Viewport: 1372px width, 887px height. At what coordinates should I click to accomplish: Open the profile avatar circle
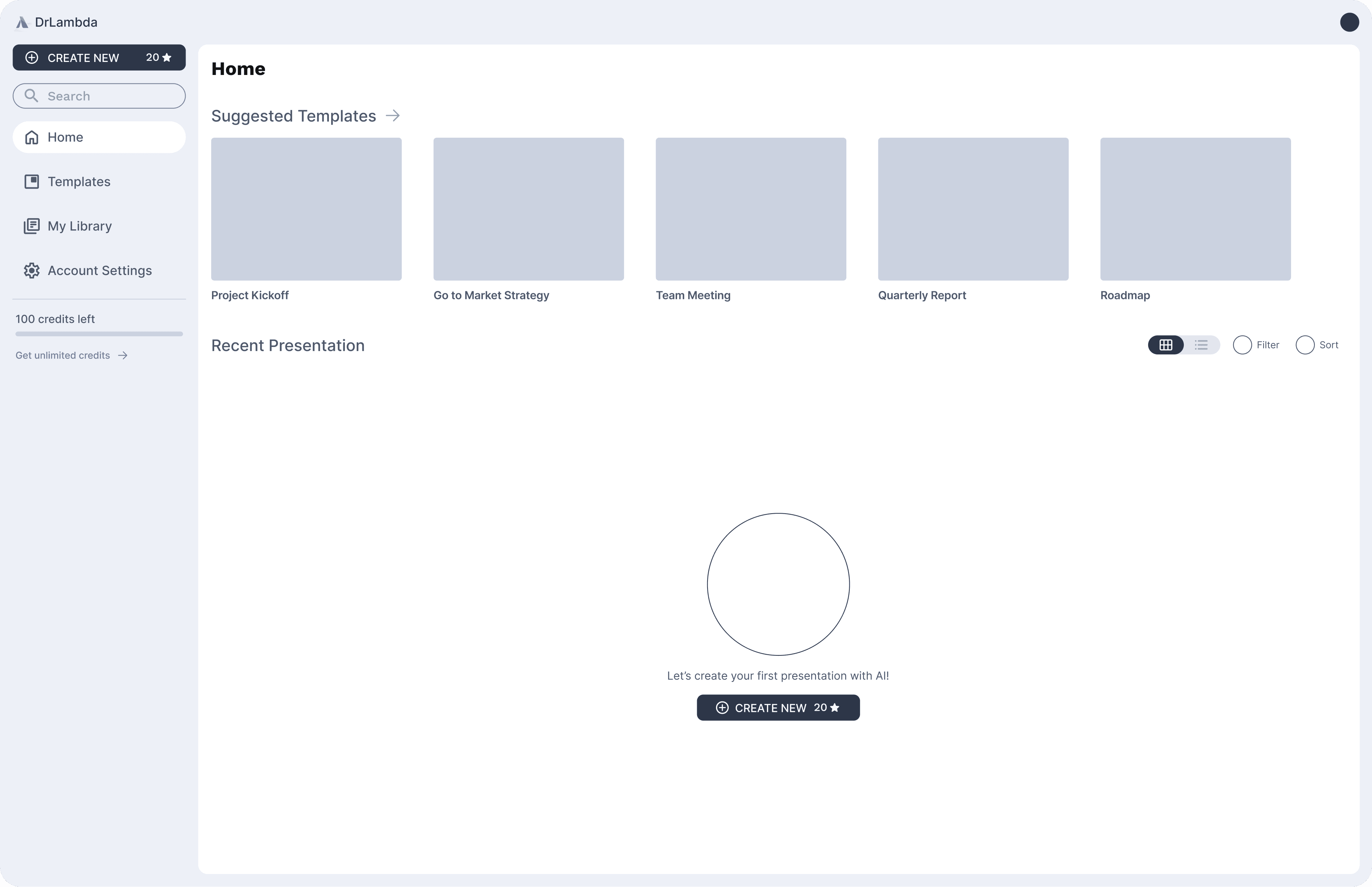(x=1349, y=23)
